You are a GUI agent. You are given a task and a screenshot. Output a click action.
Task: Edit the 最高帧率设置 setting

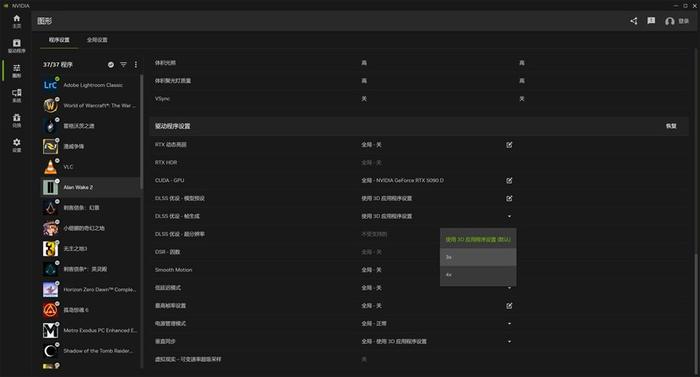pos(509,306)
